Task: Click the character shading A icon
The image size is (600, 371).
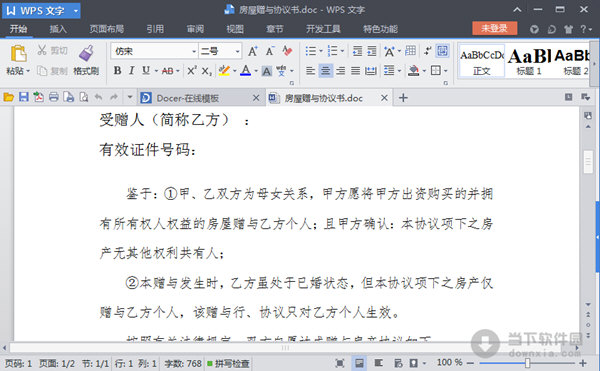Action: pyautogui.click(x=267, y=71)
